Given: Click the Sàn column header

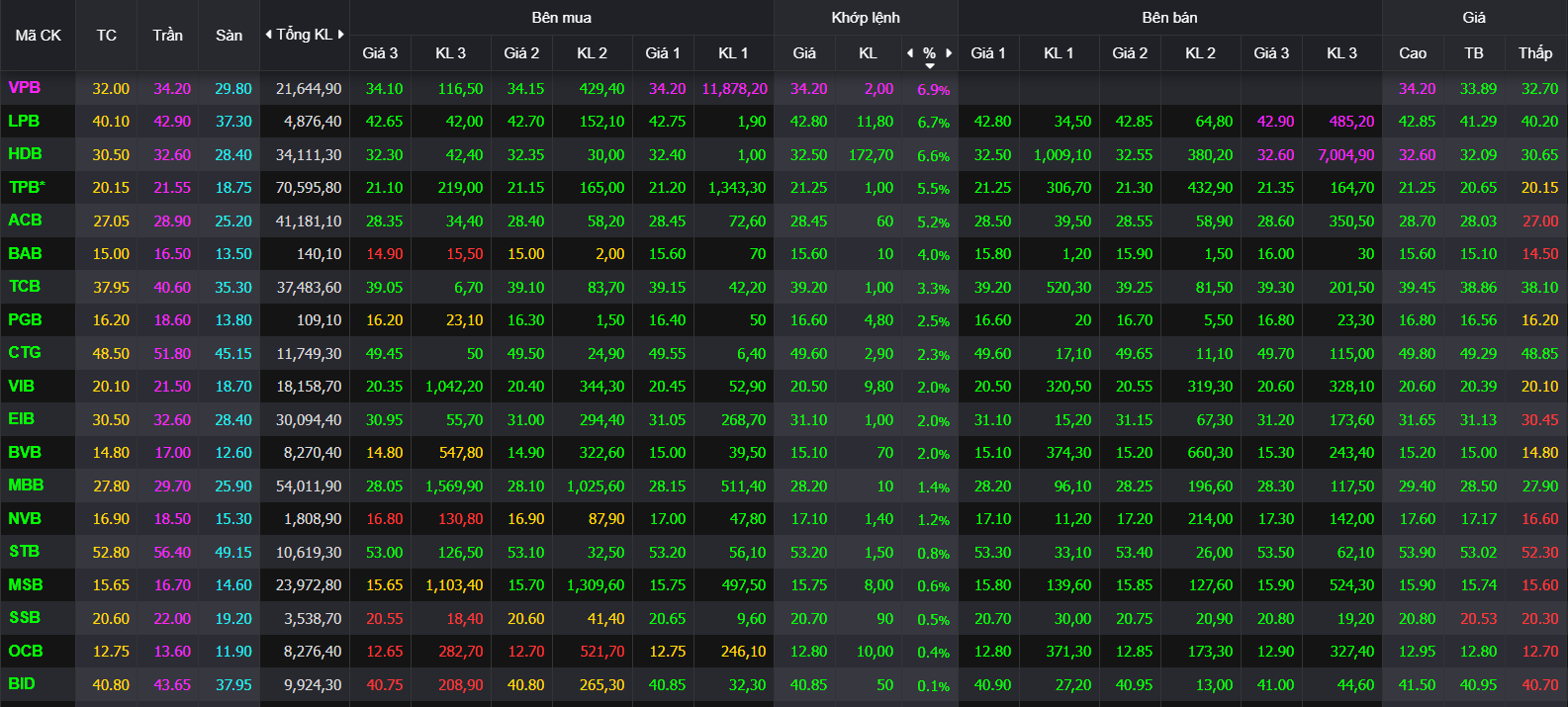Looking at the screenshot, I should [230, 36].
